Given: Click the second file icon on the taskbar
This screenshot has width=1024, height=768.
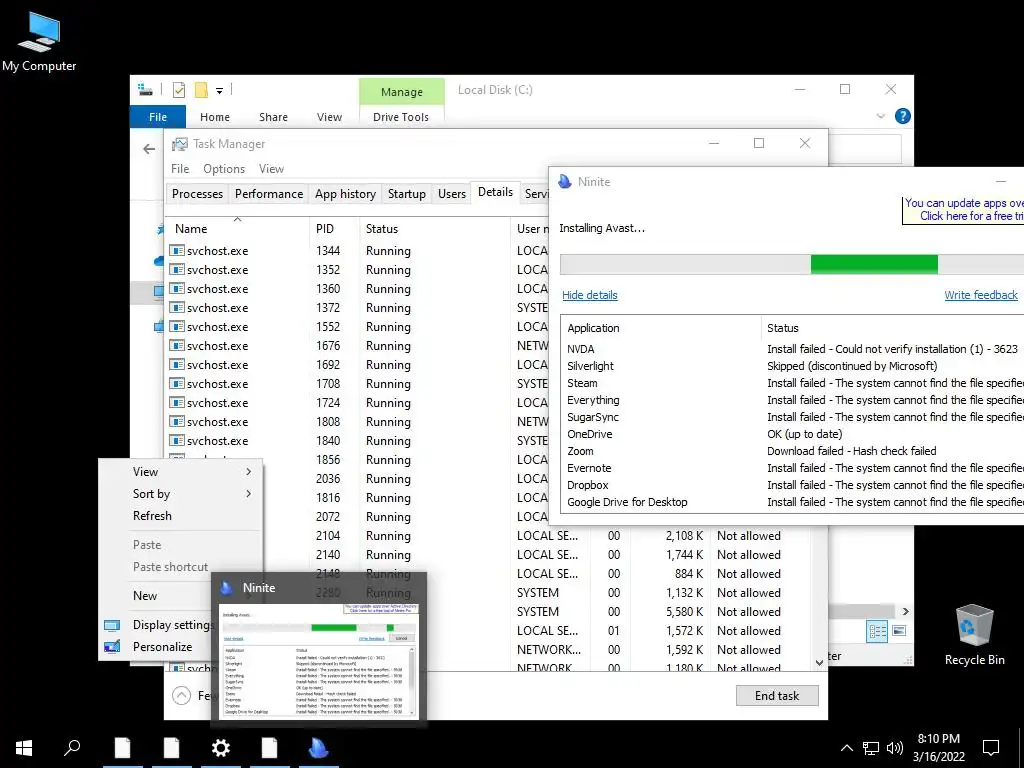Looking at the screenshot, I should (x=171, y=748).
